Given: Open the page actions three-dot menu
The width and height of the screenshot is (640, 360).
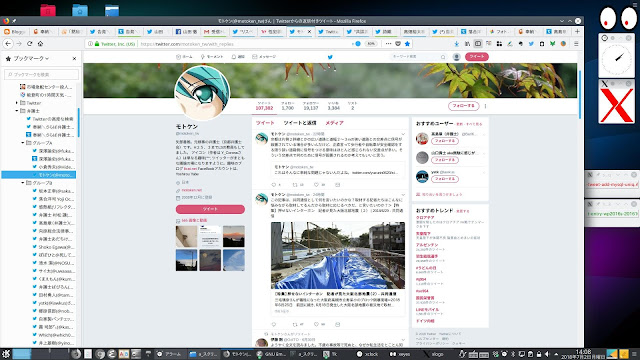Looking at the screenshot, I should pyautogui.click(x=388, y=44).
